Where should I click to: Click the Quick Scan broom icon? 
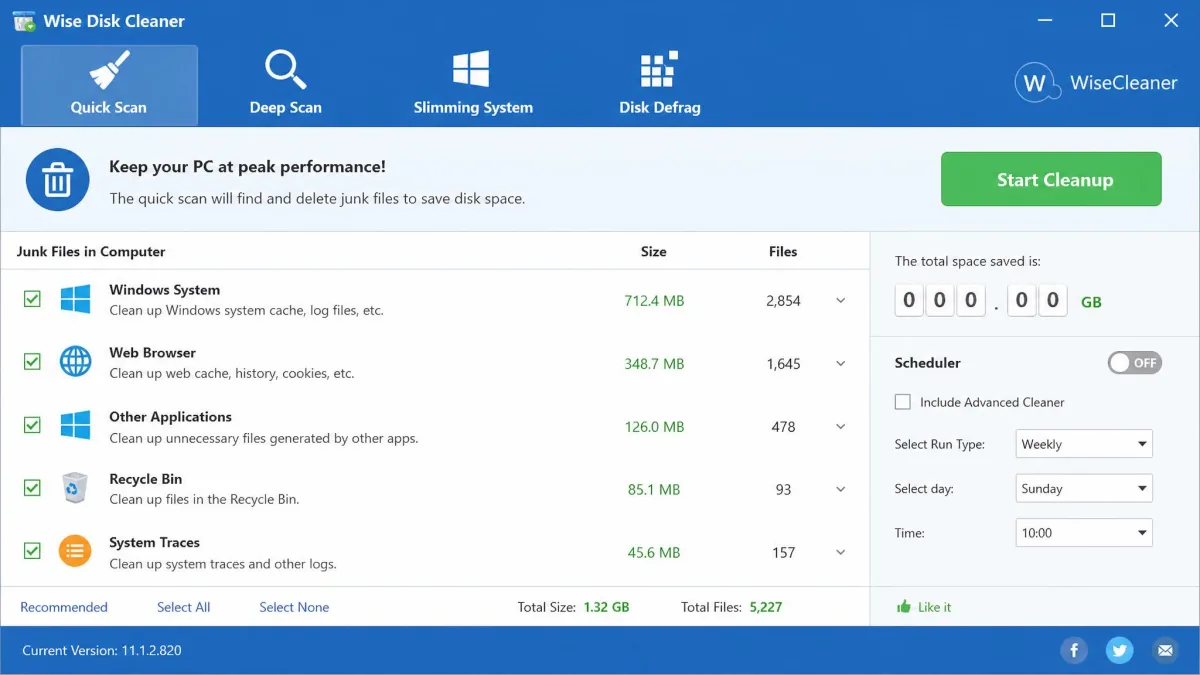[x=109, y=70]
